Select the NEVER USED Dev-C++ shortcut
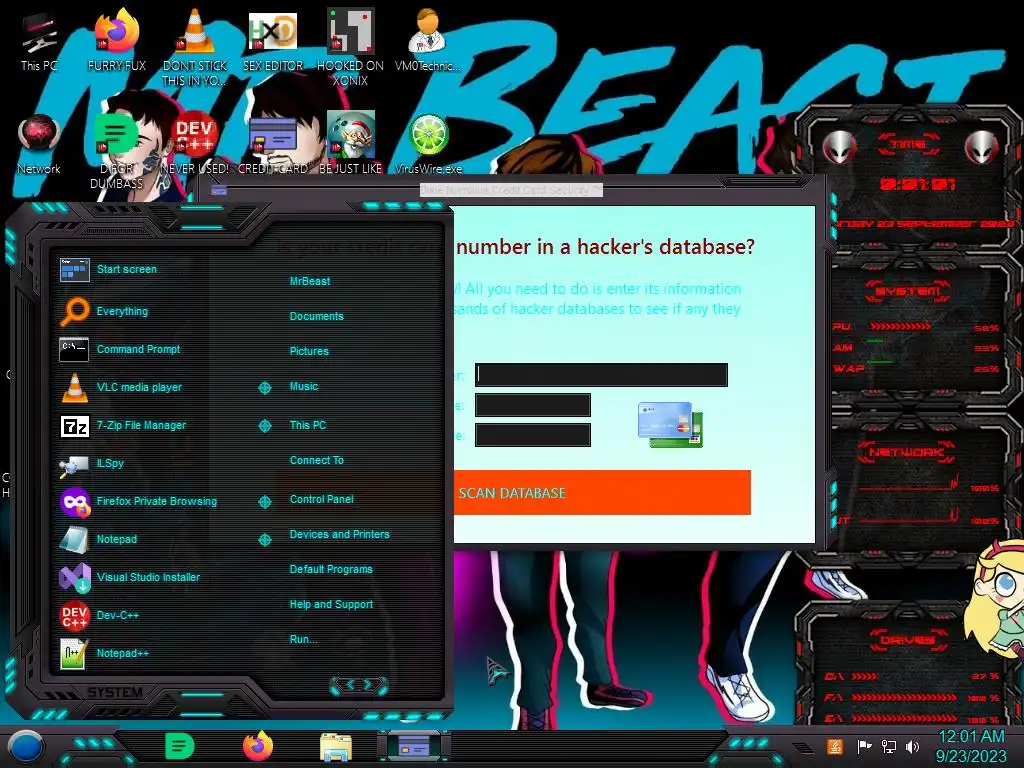The image size is (1024, 768). (195, 144)
